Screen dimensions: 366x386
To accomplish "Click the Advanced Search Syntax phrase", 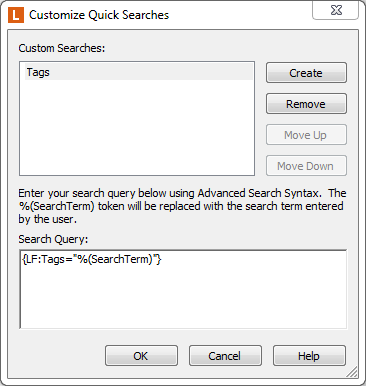I will 259,193.
